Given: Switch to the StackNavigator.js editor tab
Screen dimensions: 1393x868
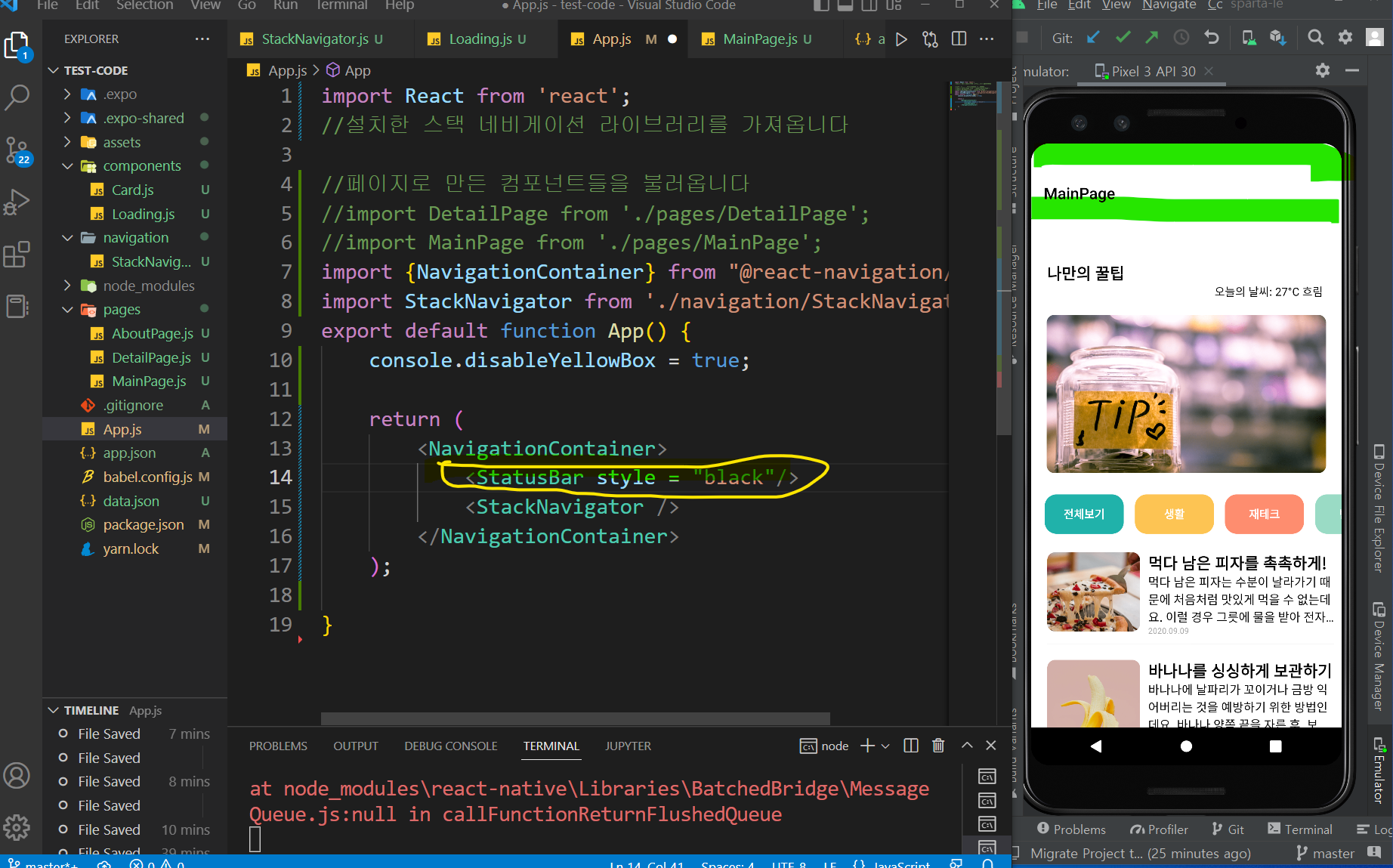Looking at the screenshot, I should [320, 39].
